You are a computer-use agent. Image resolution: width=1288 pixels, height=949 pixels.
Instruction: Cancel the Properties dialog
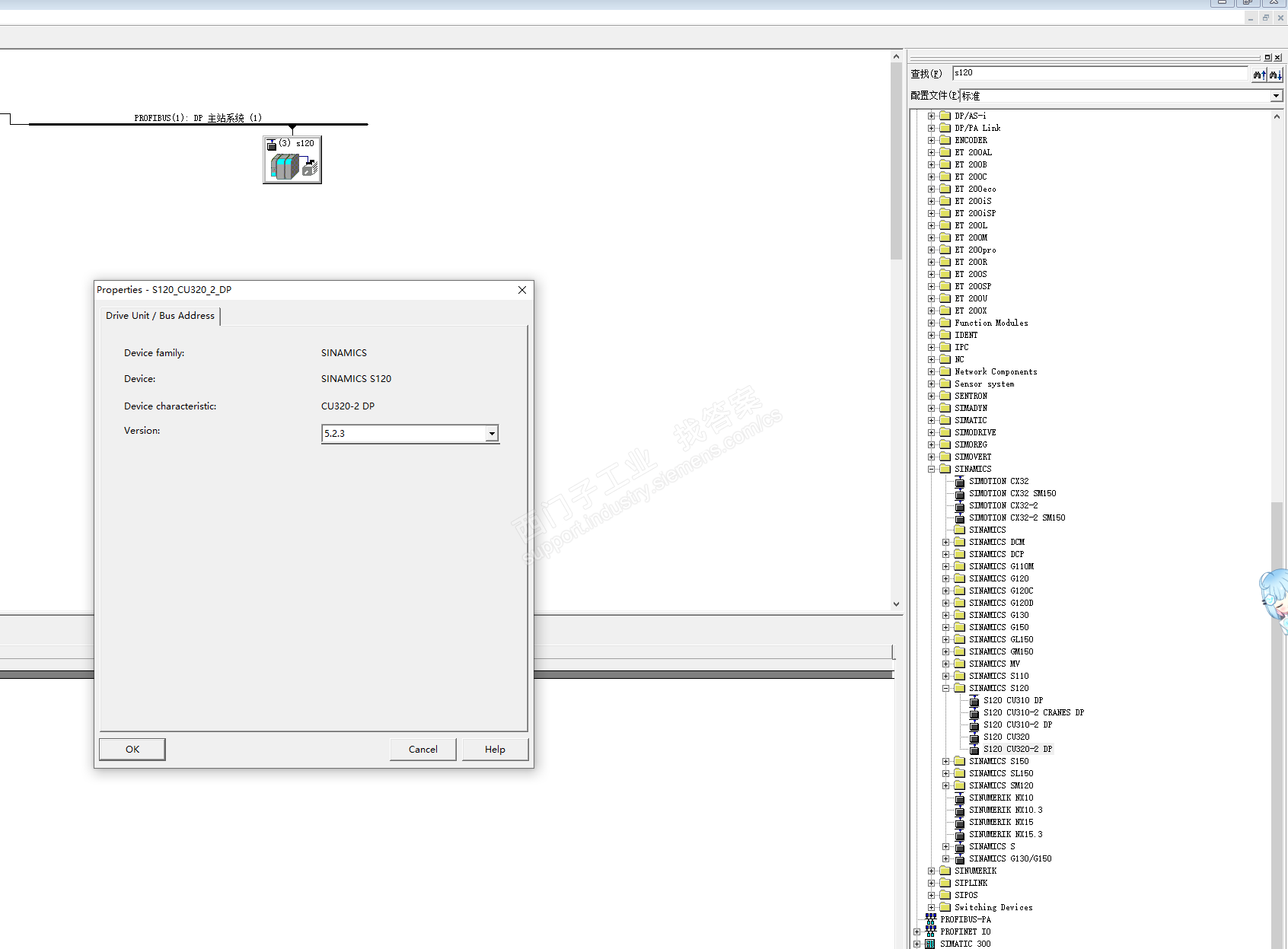point(423,750)
